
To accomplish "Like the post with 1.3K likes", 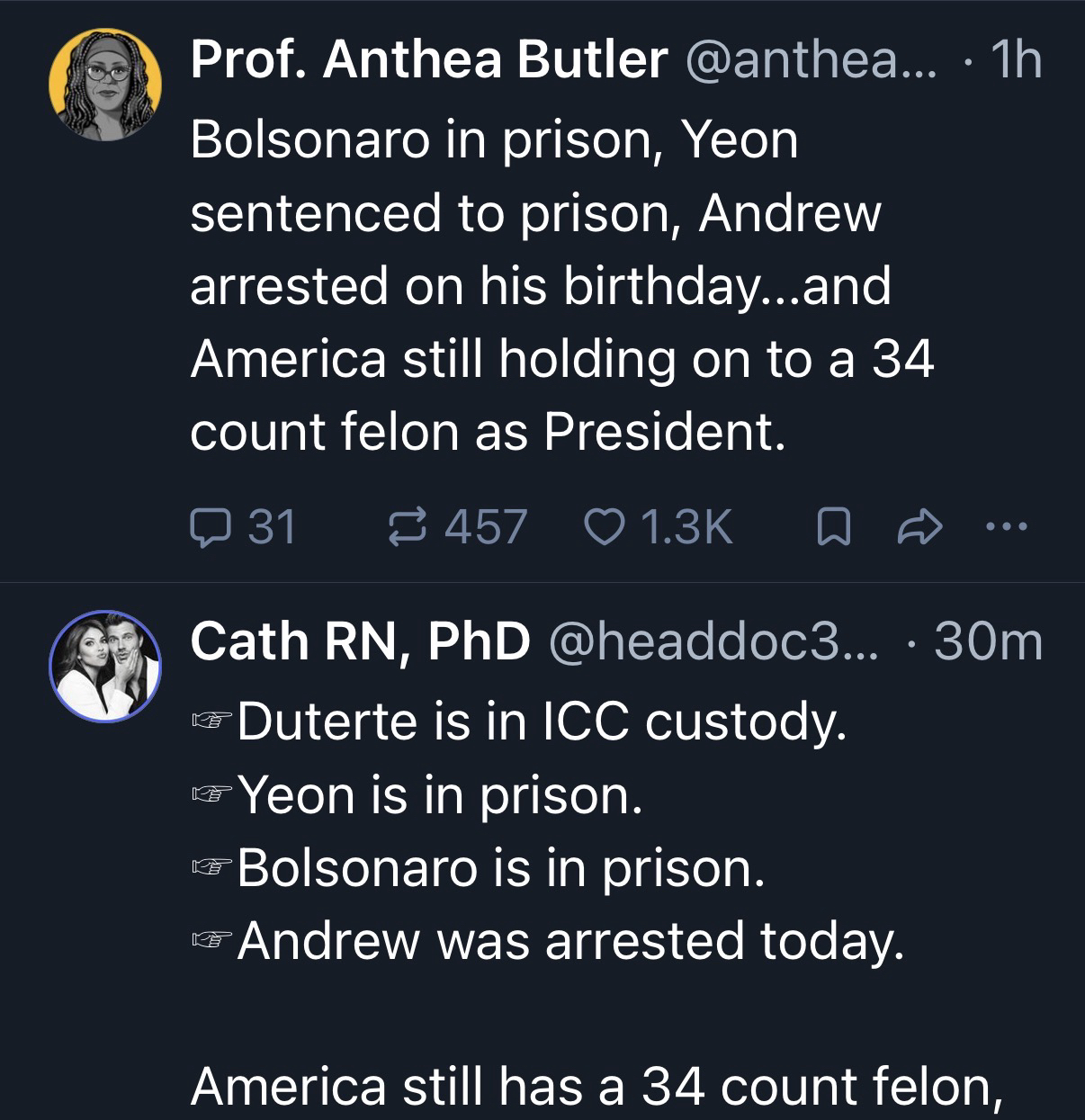I will coord(601,527).
